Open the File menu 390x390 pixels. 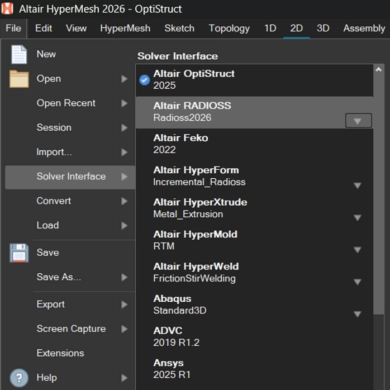point(13,29)
